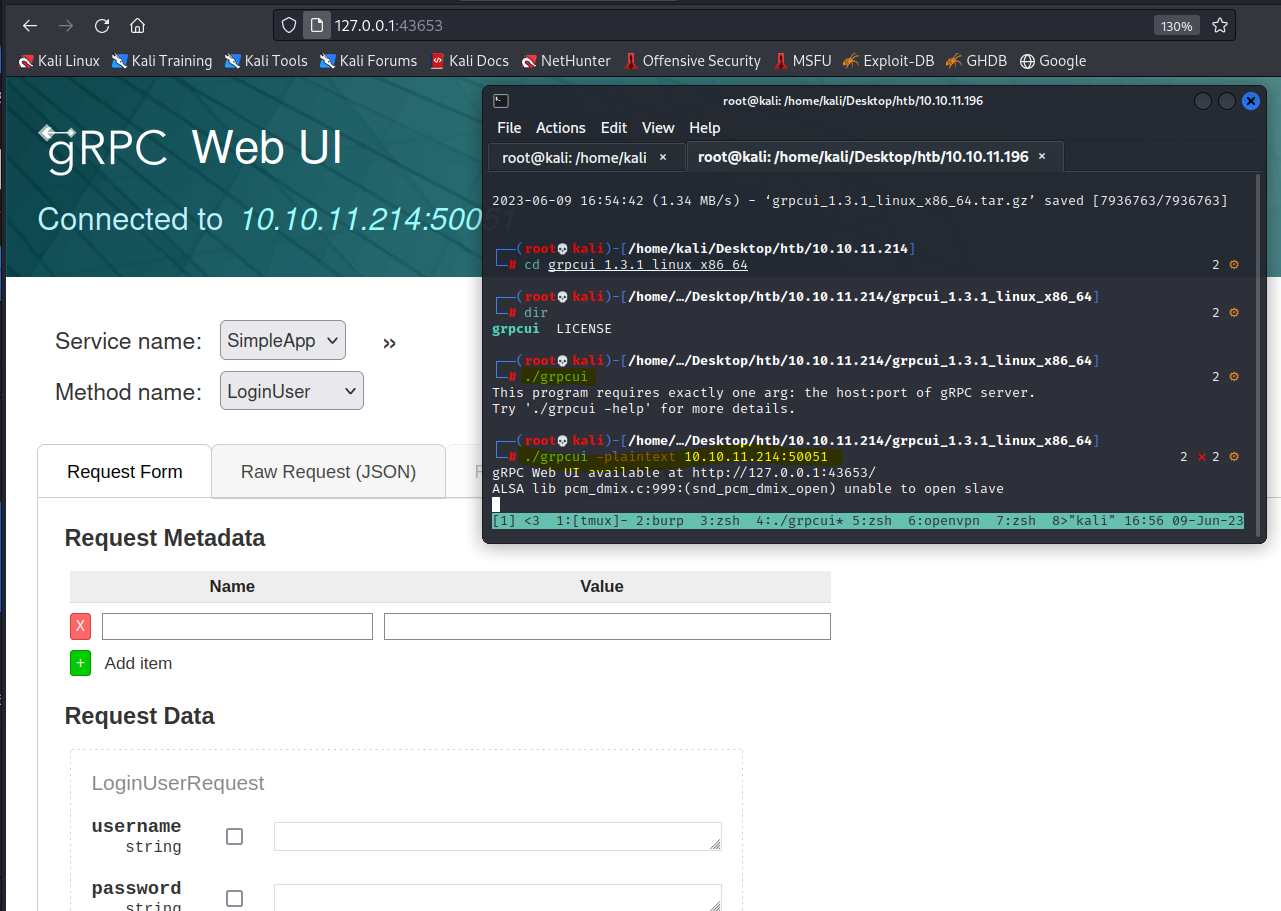Go to browser home page icon
The image size is (1281, 911).
click(138, 26)
